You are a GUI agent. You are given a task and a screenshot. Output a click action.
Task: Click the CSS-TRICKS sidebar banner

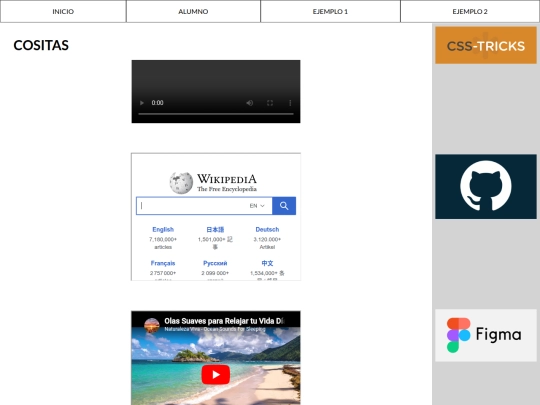coord(486,45)
